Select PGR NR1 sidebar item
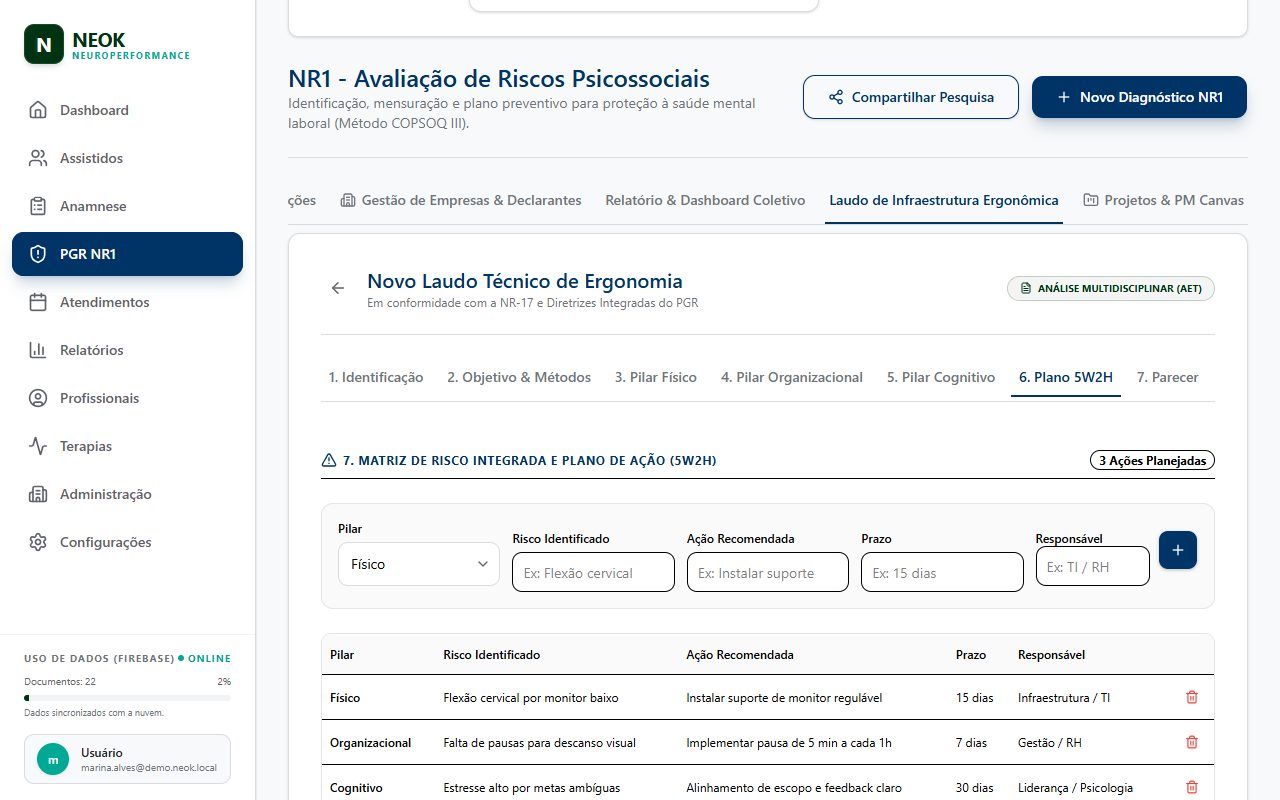1280x800 pixels. [x=127, y=254]
